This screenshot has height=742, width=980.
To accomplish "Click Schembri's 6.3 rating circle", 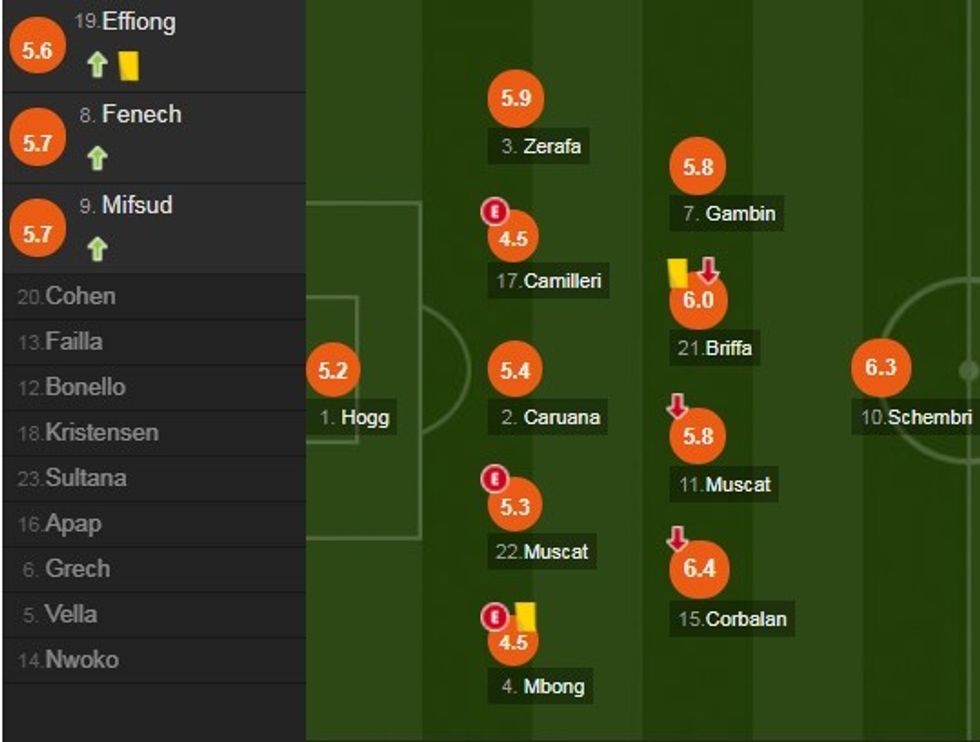I will (880, 368).
